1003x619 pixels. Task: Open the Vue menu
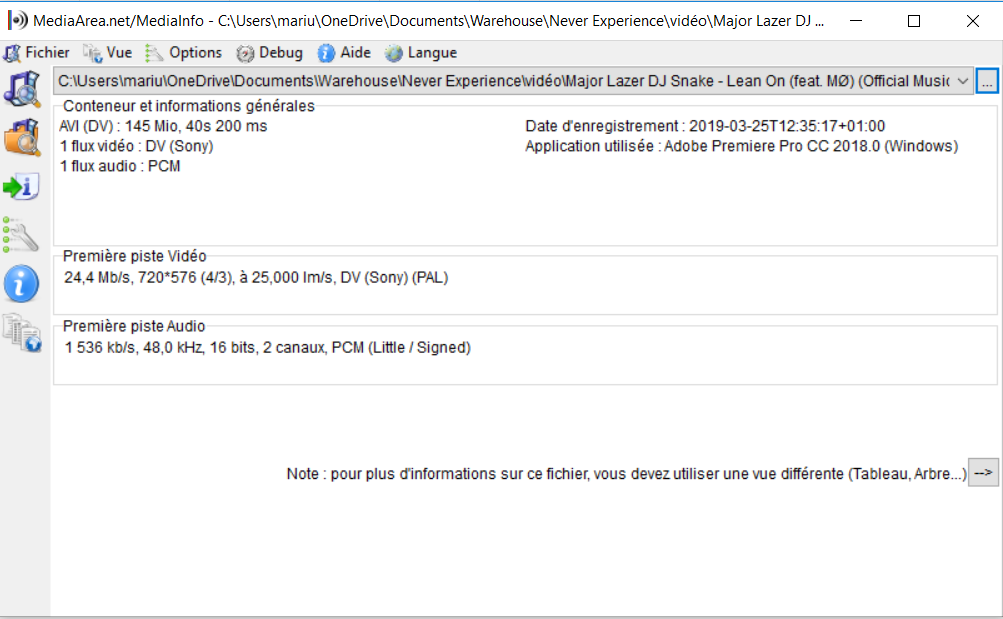[x=107, y=53]
